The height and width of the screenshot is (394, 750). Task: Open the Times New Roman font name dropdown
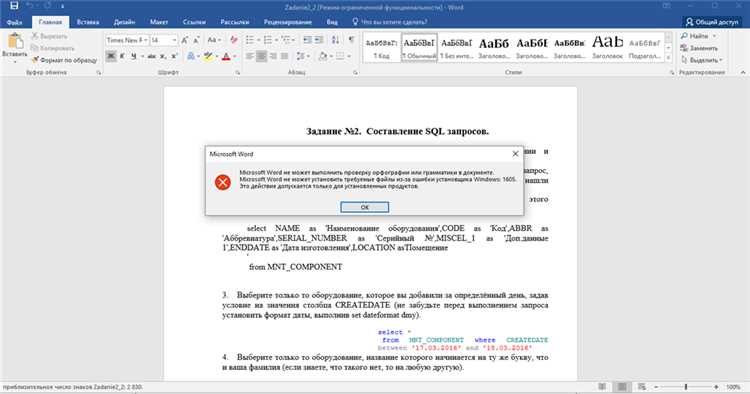pyautogui.click(x=145, y=40)
